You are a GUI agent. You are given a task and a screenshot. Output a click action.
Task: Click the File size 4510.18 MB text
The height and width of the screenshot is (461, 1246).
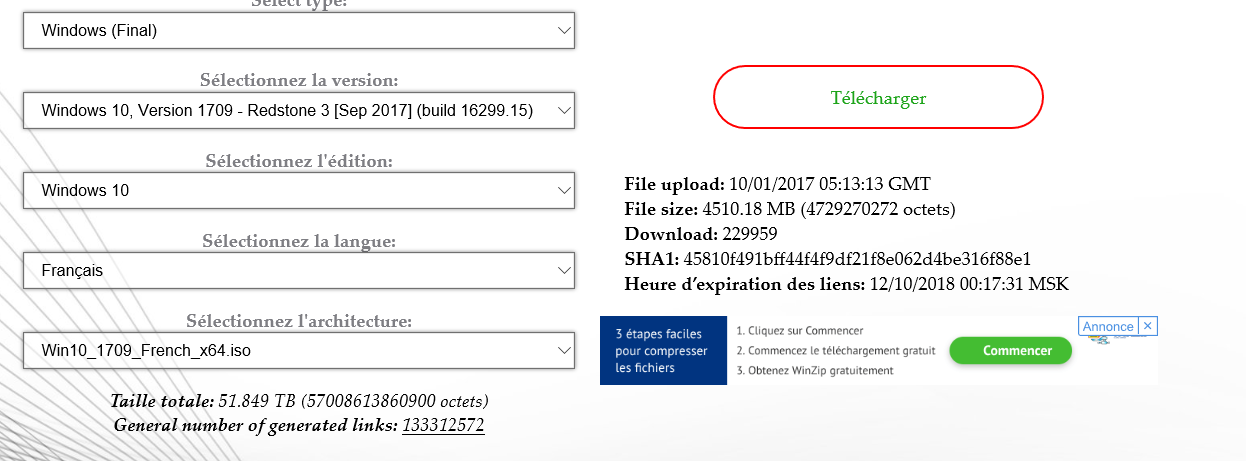[790, 209]
